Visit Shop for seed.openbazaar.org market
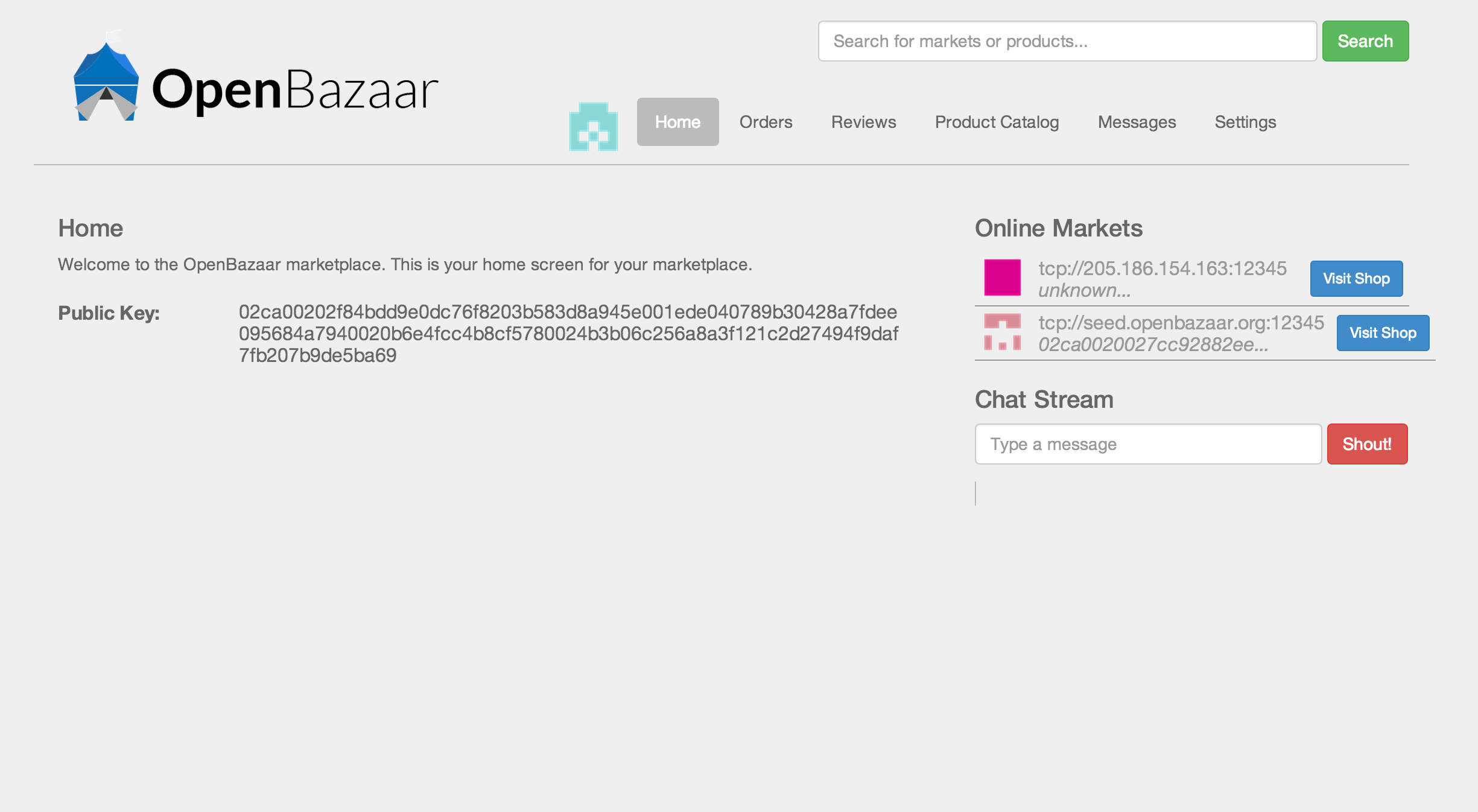This screenshot has height=812, width=1478. pyautogui.click(x=1383, y=333)
